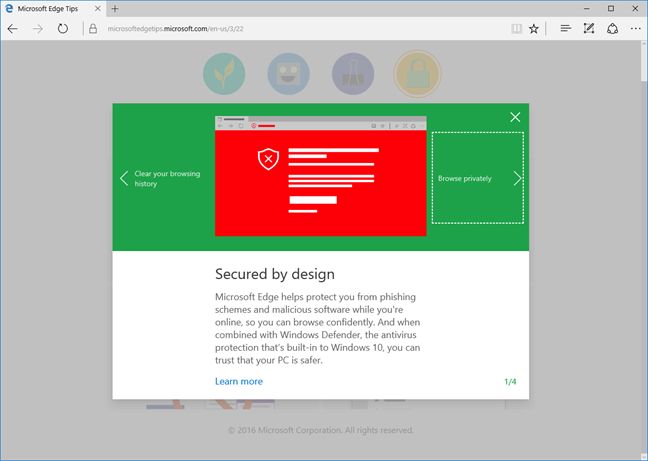Open the More actions ellipsis menu
This screenshot has width=648, height=461.
point(636,29)
